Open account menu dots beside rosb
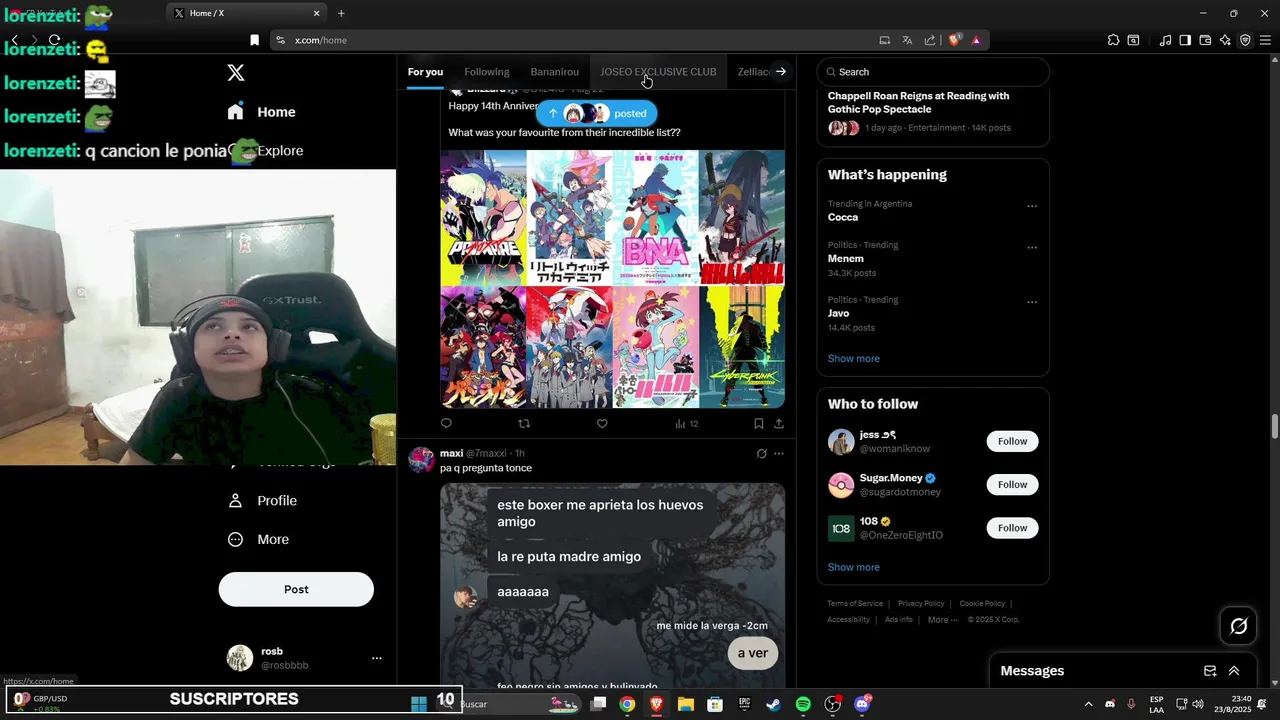 pyautogui.click(x=377, y=658)
